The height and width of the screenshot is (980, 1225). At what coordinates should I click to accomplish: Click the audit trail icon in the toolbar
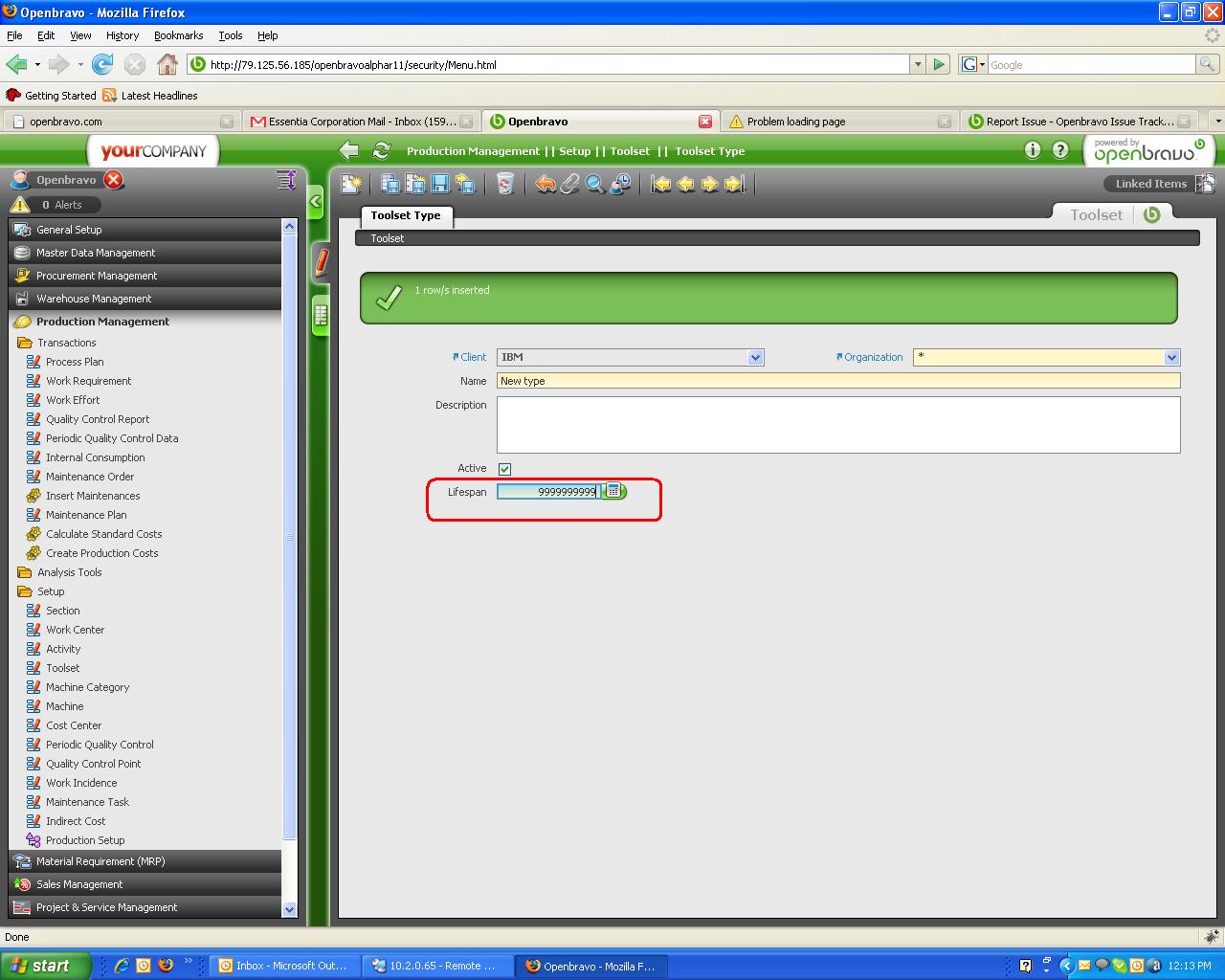coord(620,183)
